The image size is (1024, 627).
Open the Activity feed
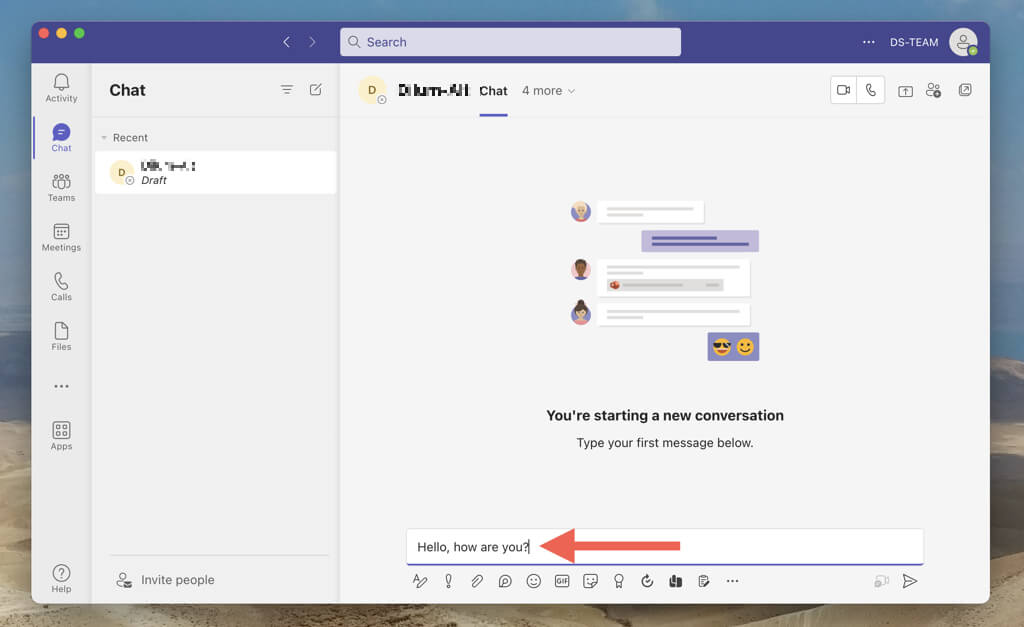click(x=61, y=88)
